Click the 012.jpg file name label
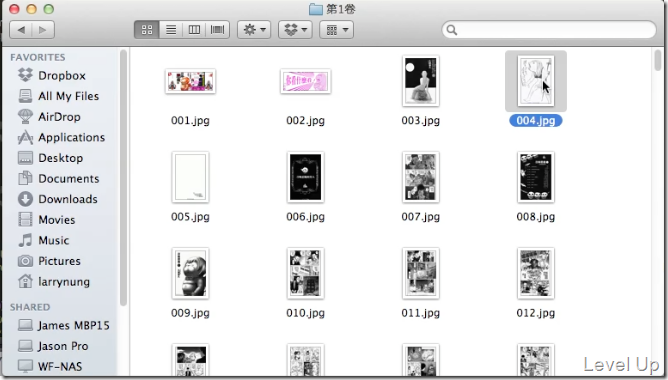This screenshot has height=380, width=668. click(x=536, y=313)
